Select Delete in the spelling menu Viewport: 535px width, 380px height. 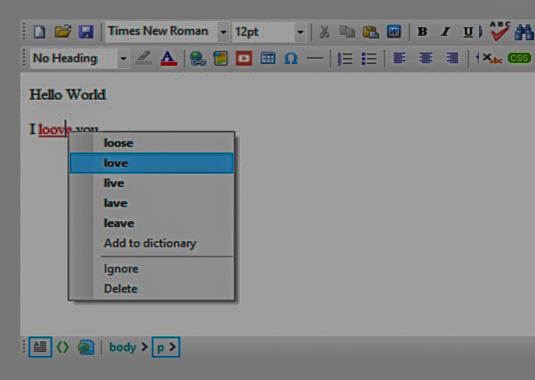click(x=151, y=289)
